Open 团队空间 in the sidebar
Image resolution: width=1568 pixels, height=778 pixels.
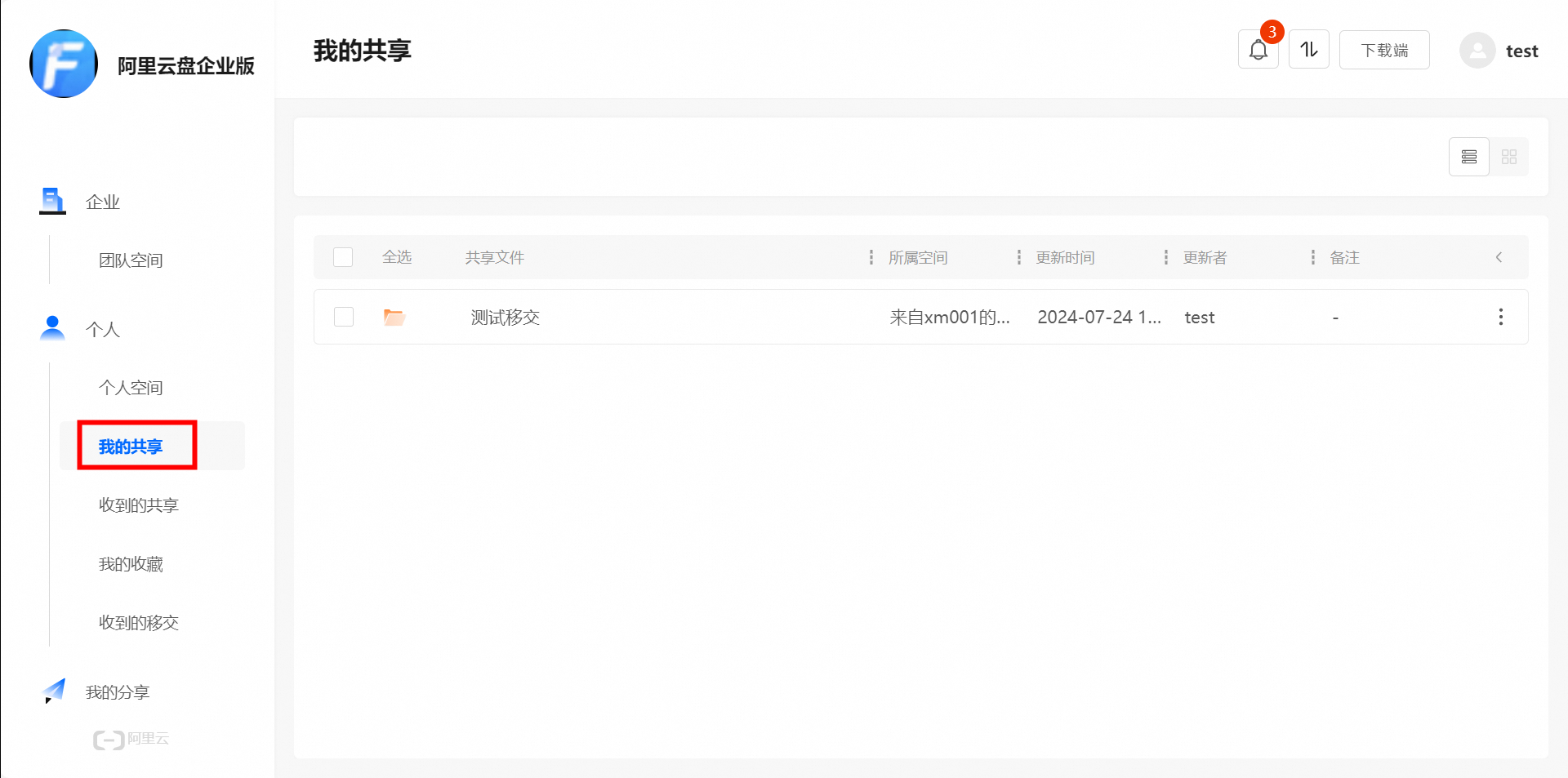[x=131, y=260]
